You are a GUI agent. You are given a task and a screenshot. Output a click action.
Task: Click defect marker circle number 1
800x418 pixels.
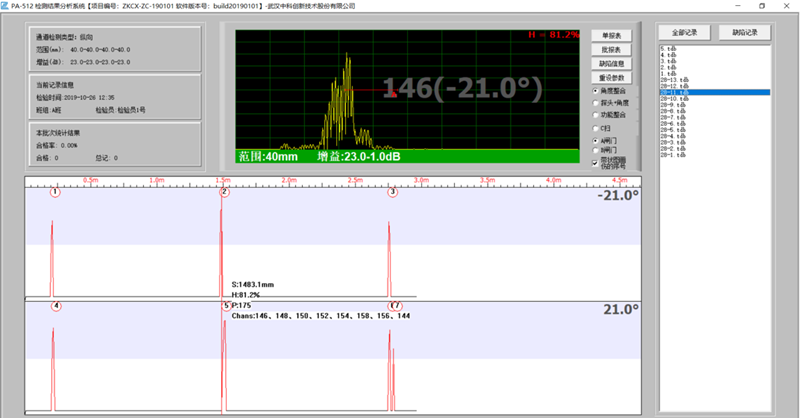click(55, 192)
